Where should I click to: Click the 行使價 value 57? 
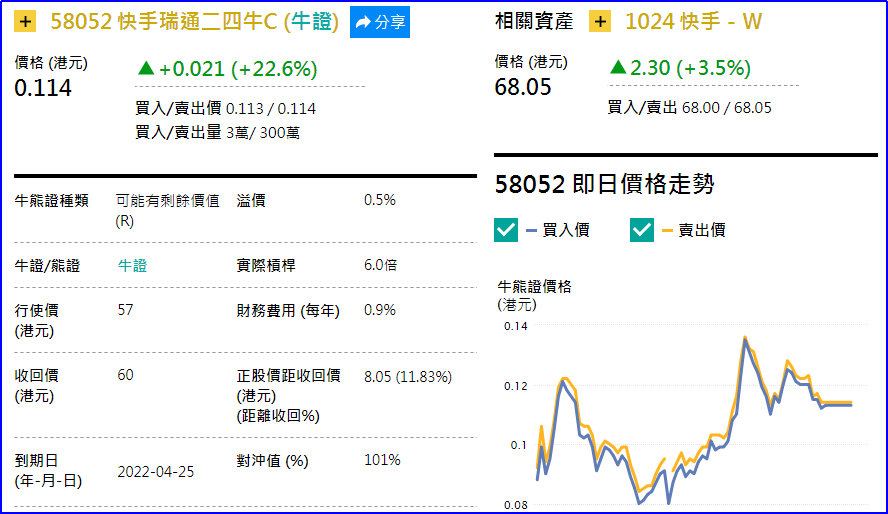(x=125, y=310)
